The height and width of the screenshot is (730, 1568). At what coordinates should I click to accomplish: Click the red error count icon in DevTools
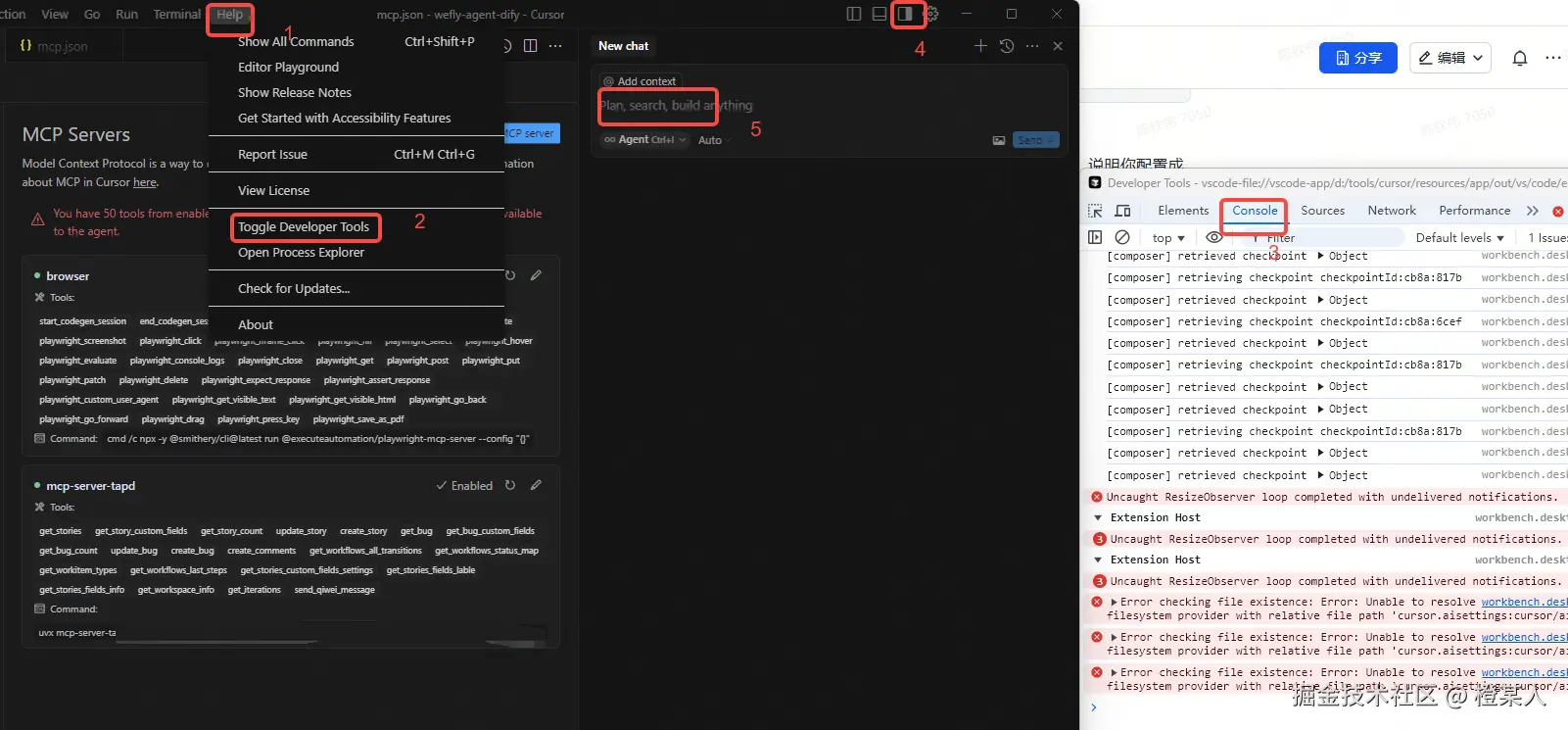pyautogui.click(x=1558, y=211)
